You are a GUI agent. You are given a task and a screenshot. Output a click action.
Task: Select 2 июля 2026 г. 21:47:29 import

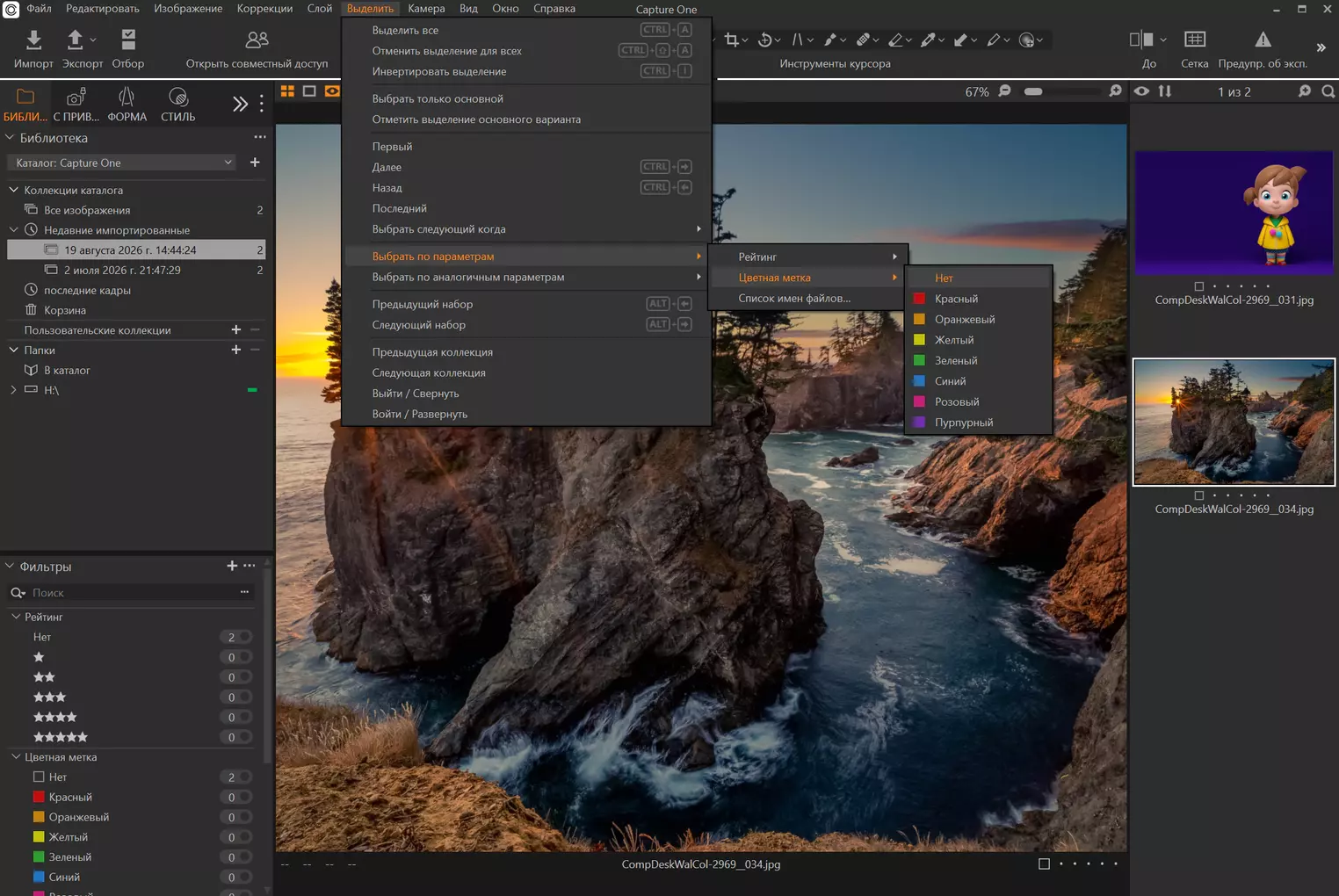(122, 270)
